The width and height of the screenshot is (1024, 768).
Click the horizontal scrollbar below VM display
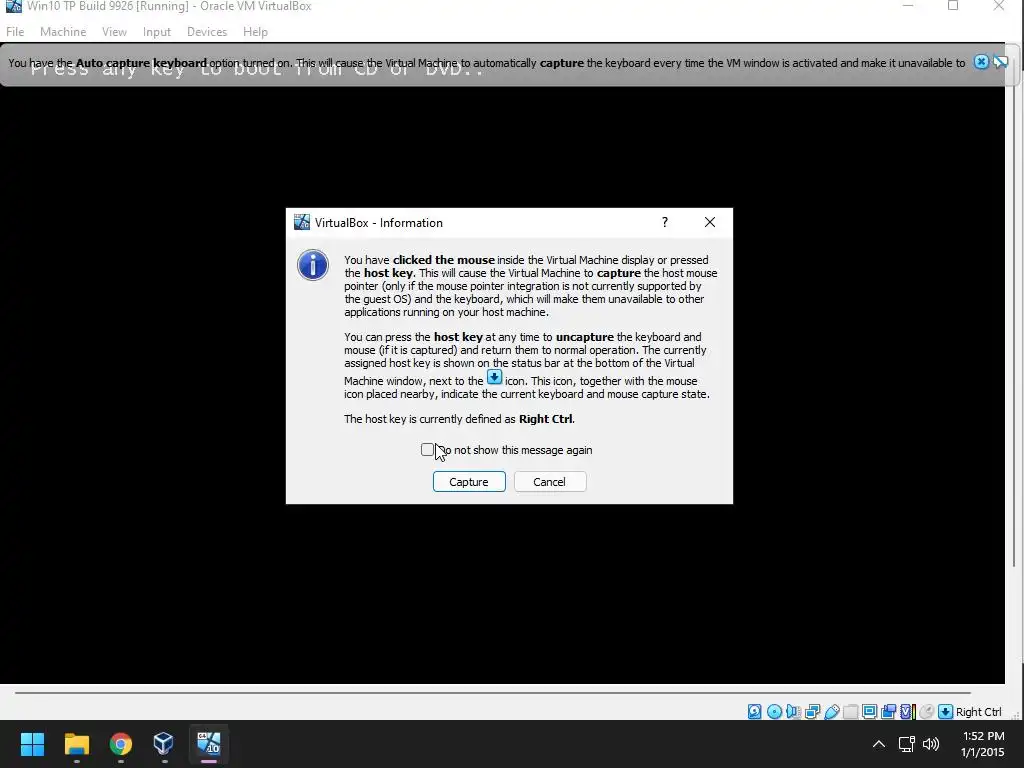(x=492, y=692)
